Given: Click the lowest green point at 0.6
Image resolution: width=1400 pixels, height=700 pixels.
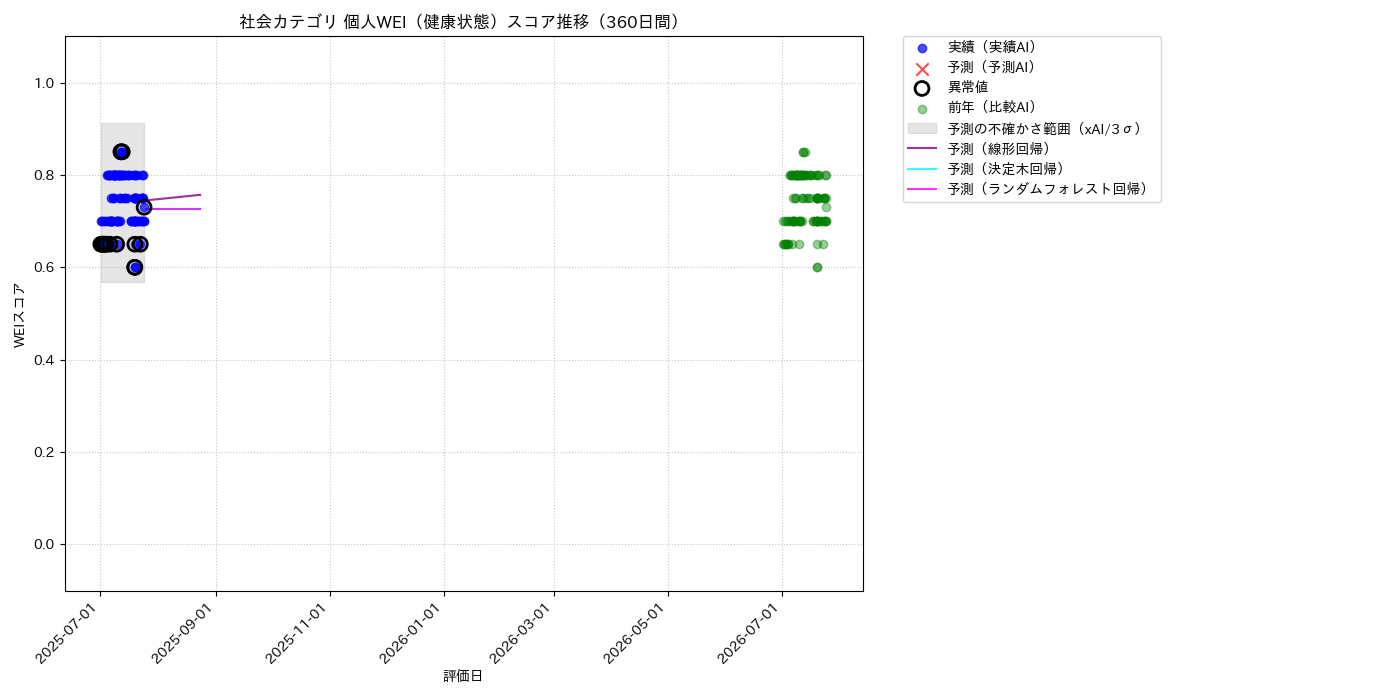Looking at the screenshot, I should pyautogui.click(x=817, y=267).
